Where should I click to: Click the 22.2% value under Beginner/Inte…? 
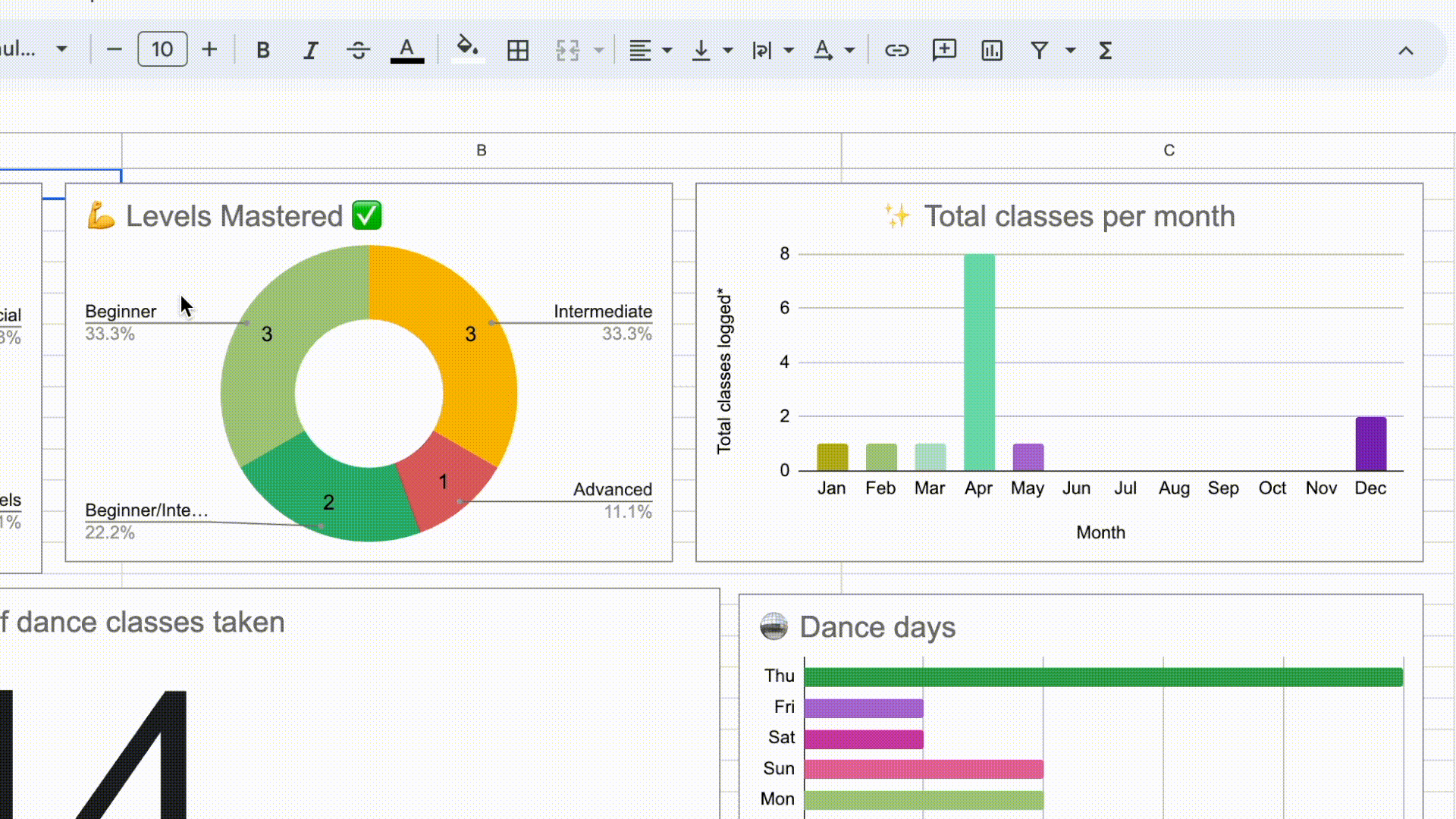[x=110, y=532]
